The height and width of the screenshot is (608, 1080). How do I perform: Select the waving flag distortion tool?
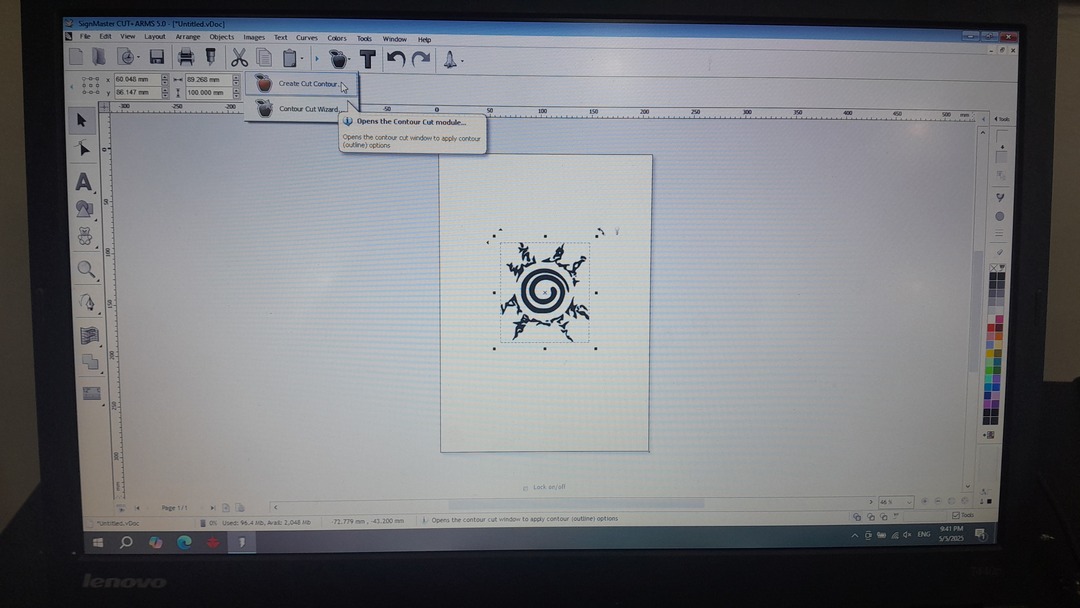tap(89, 335)
